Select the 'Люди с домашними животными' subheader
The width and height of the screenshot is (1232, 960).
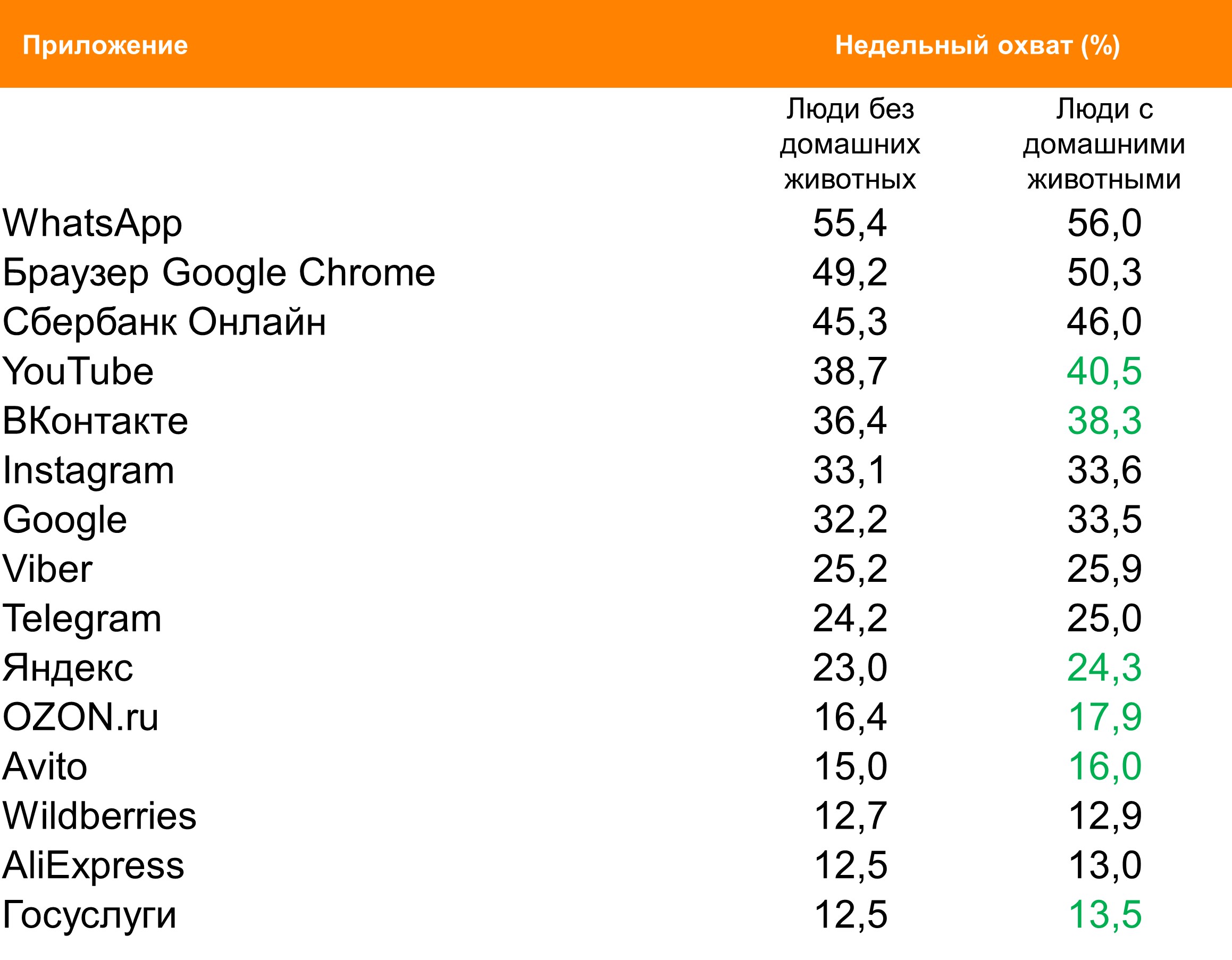tap(1104, 145)
